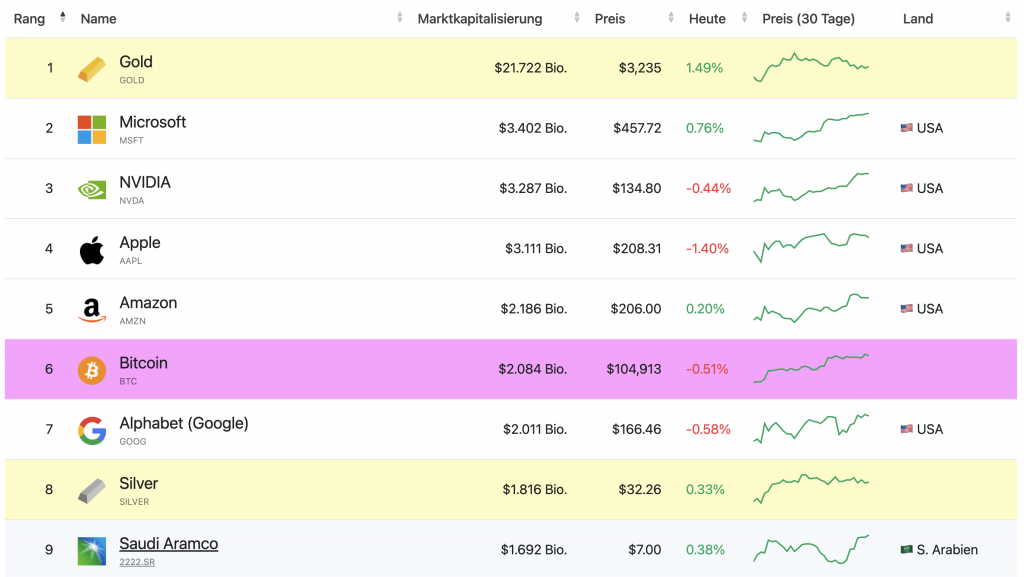Toggle sorting on the Rang column arrow

pos(61,17)
